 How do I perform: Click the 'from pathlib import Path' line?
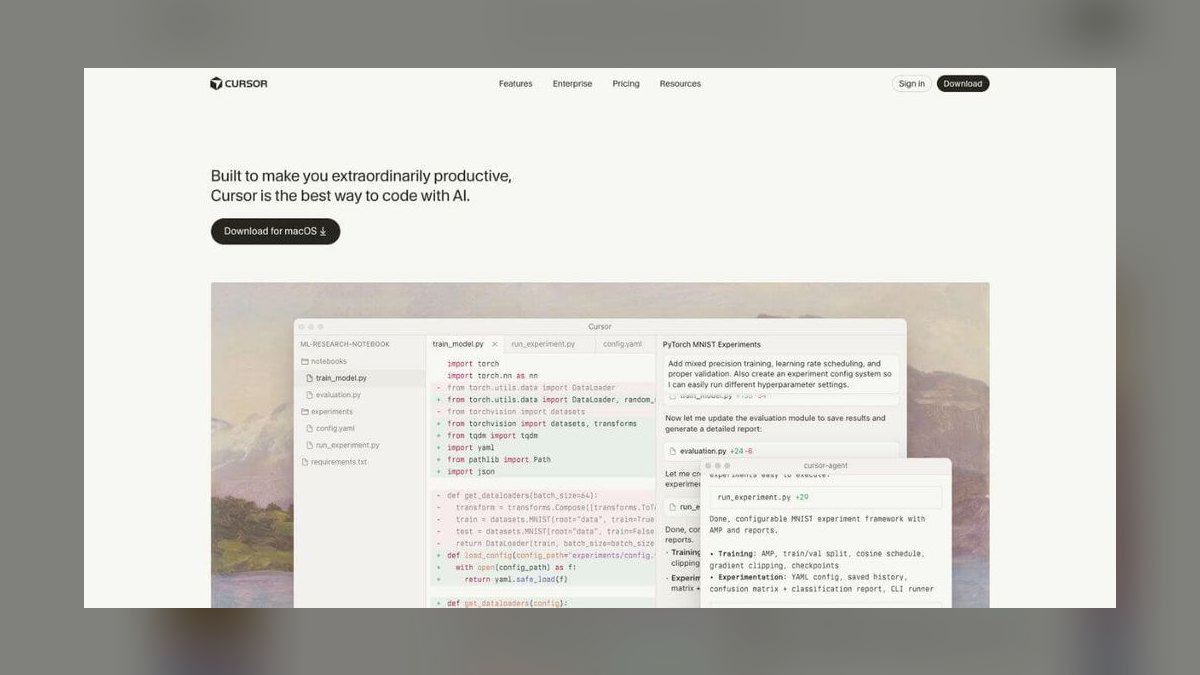pyautogui.click(x=499, y=460)
